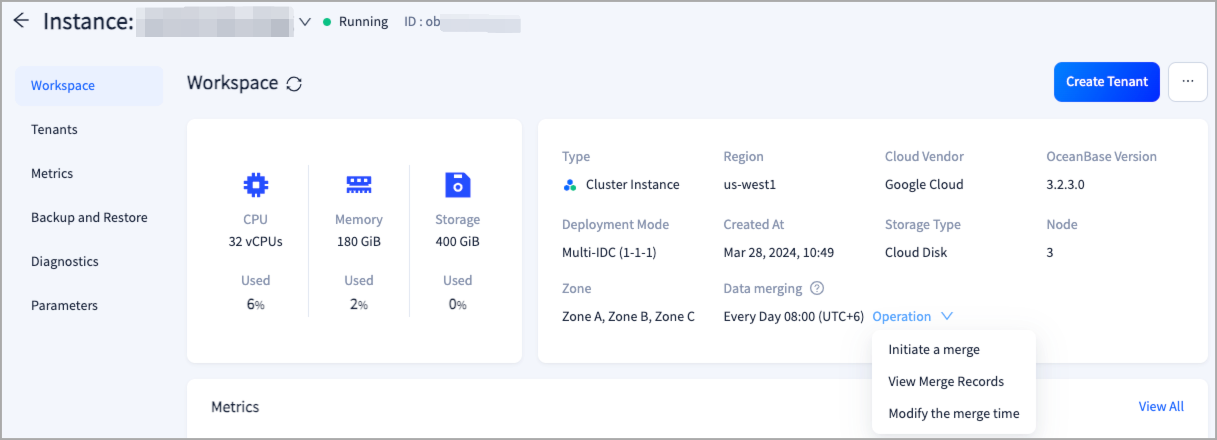Click the back arrow next to Instance
The width and height of the screenshot is (1217, 440).
(21, 21)
